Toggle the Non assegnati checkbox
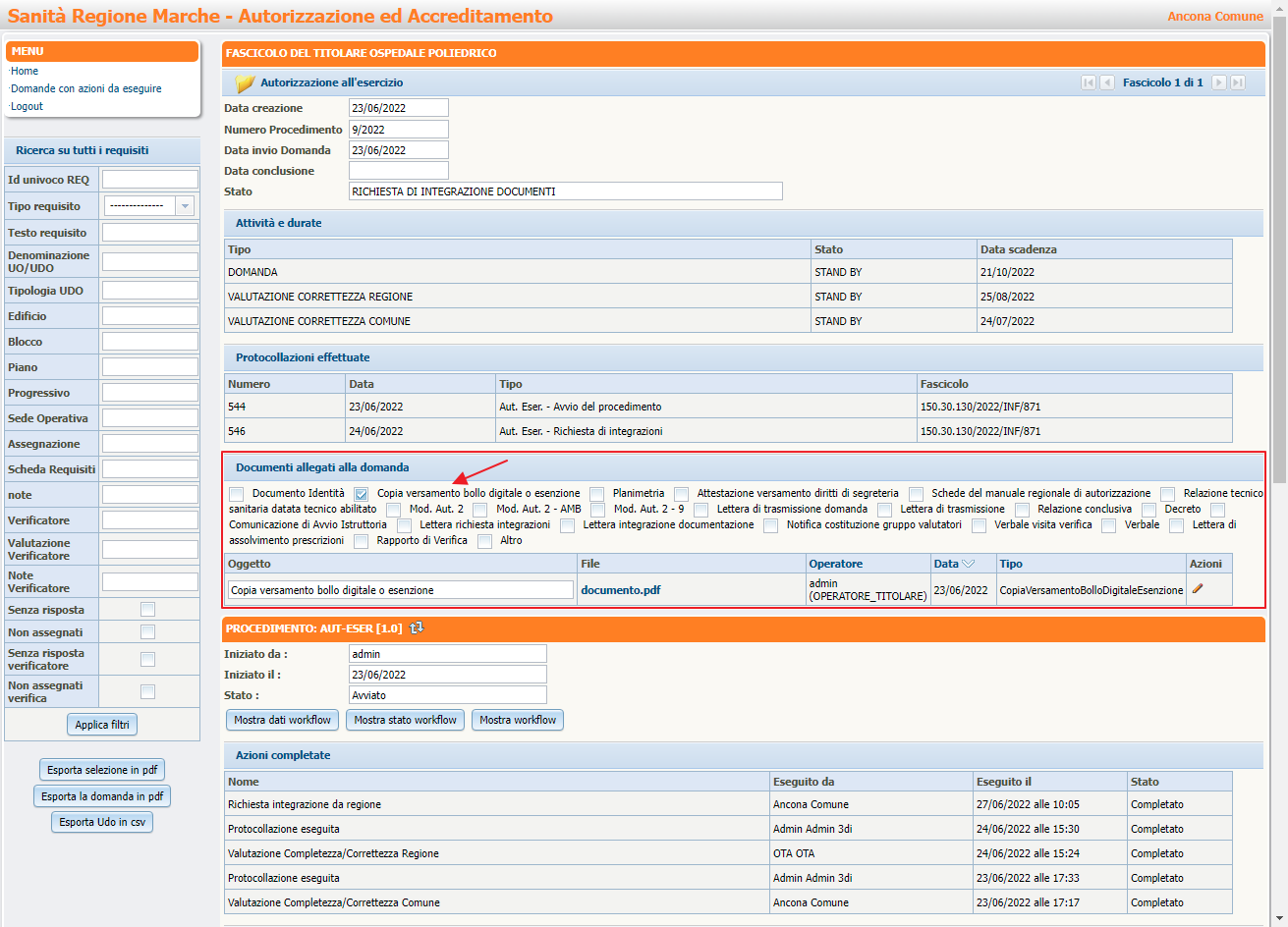This screenshot has height=927, width=1288. [x=147, y=632]
